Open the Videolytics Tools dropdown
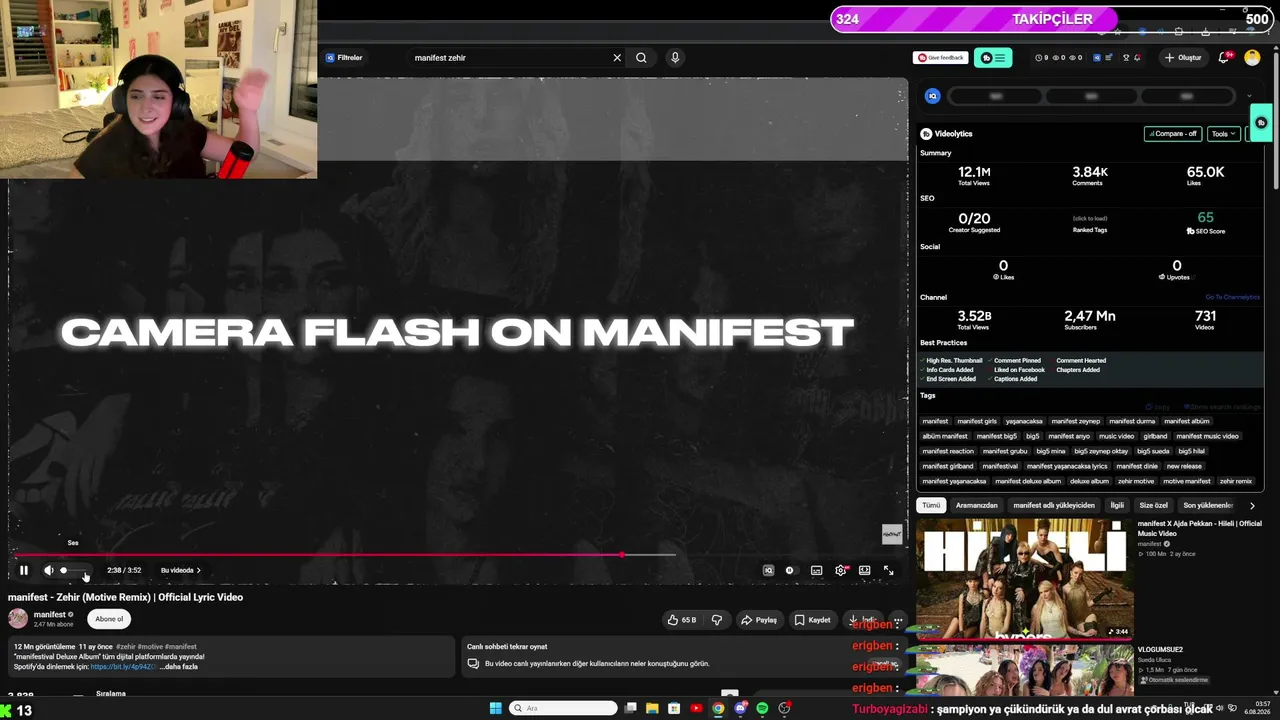Image resolution: width=1280 pixels, height=720 pixels. point(1223,134)
